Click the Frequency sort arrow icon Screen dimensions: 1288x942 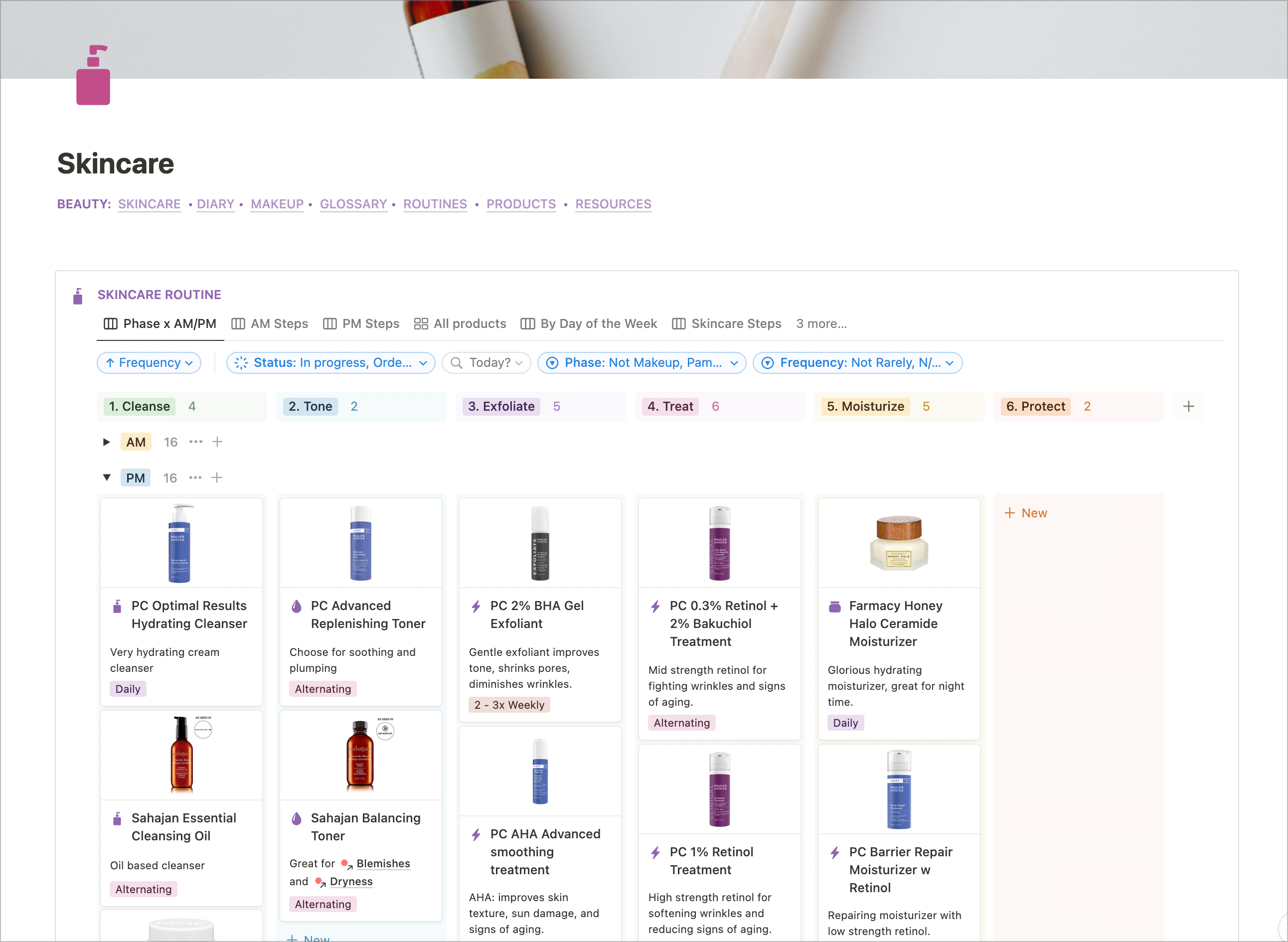click(110, 363)
